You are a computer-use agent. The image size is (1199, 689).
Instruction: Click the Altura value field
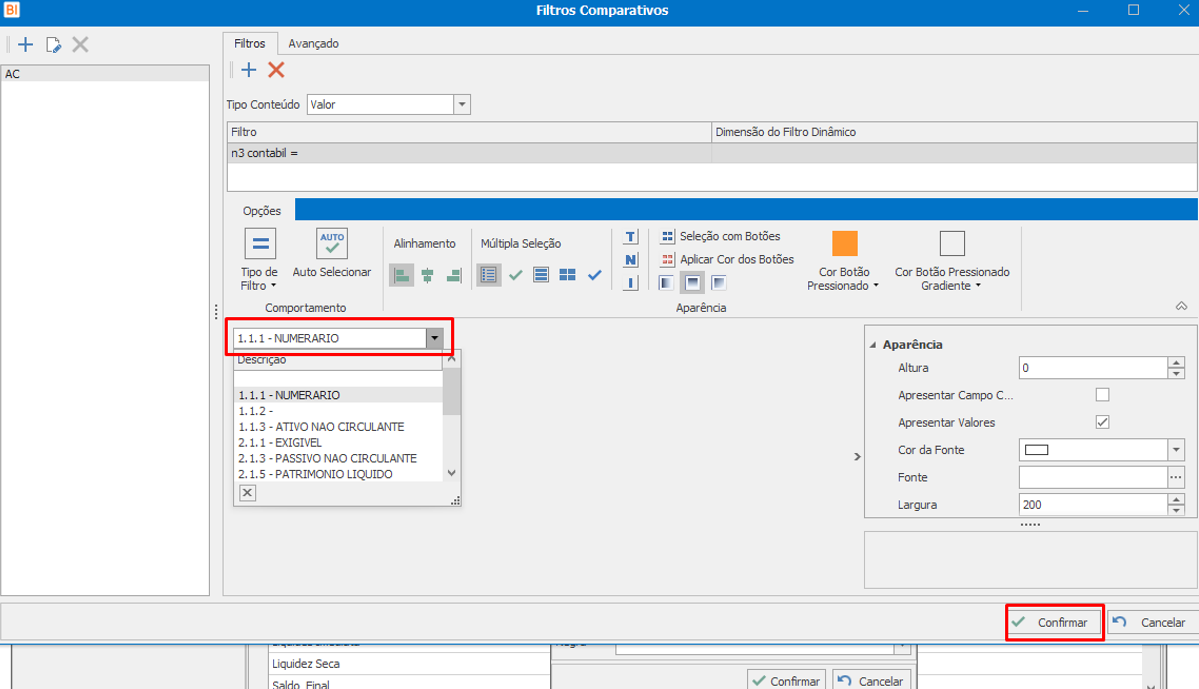click(1093, 368)
